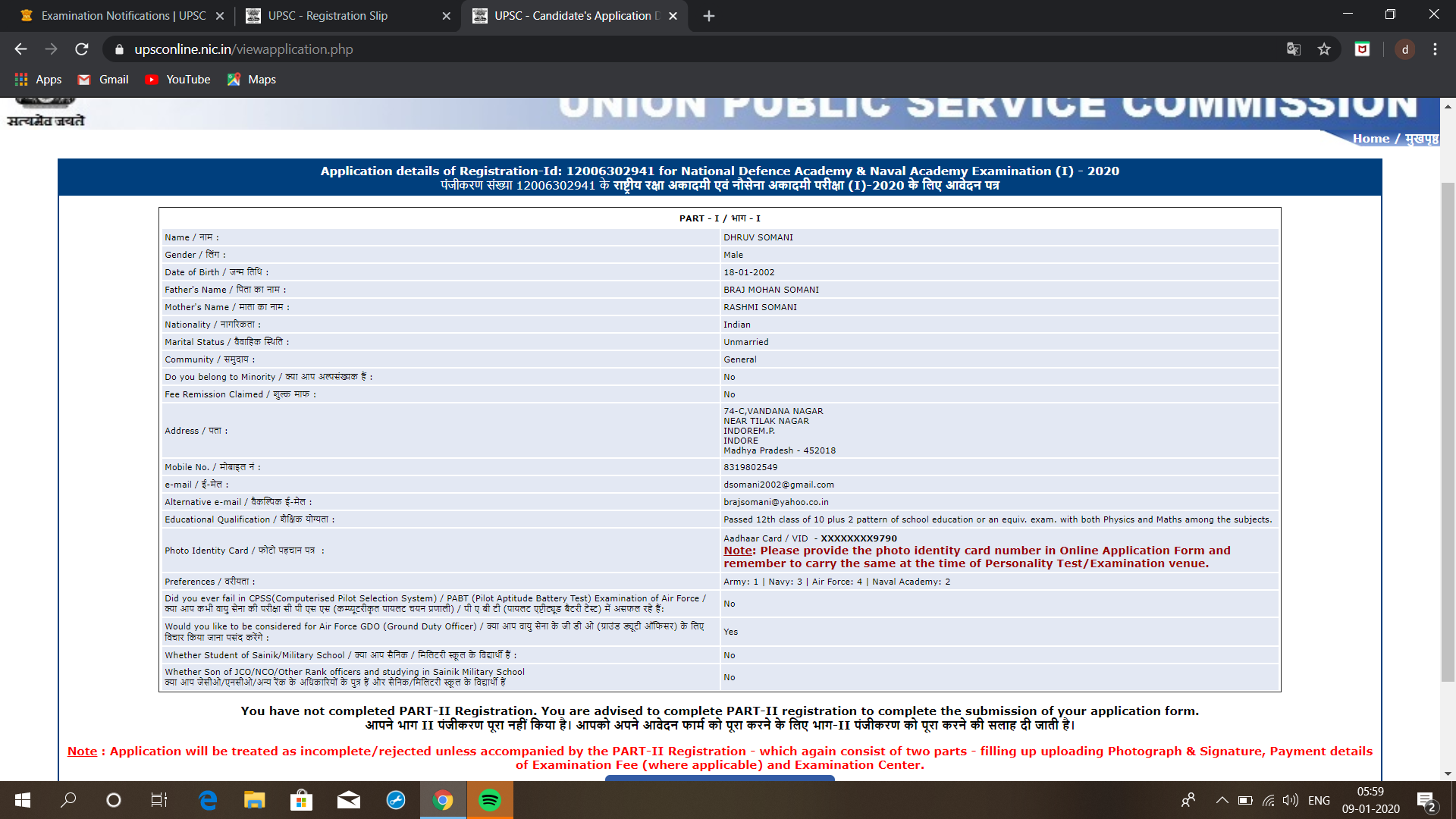Open Spotify from the taskbar
Image resolution: width=1456 pixels, height=819 pixels.
click(490, 800)
